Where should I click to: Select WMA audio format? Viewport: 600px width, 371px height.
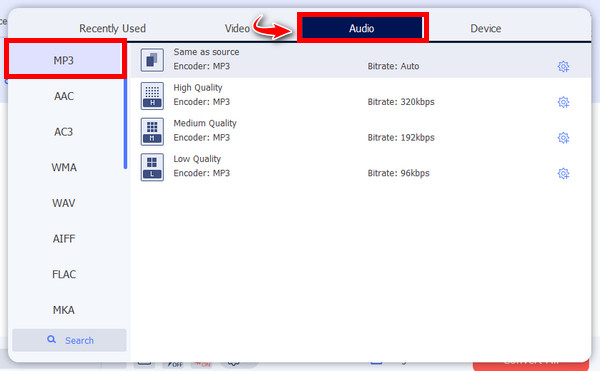64,167
